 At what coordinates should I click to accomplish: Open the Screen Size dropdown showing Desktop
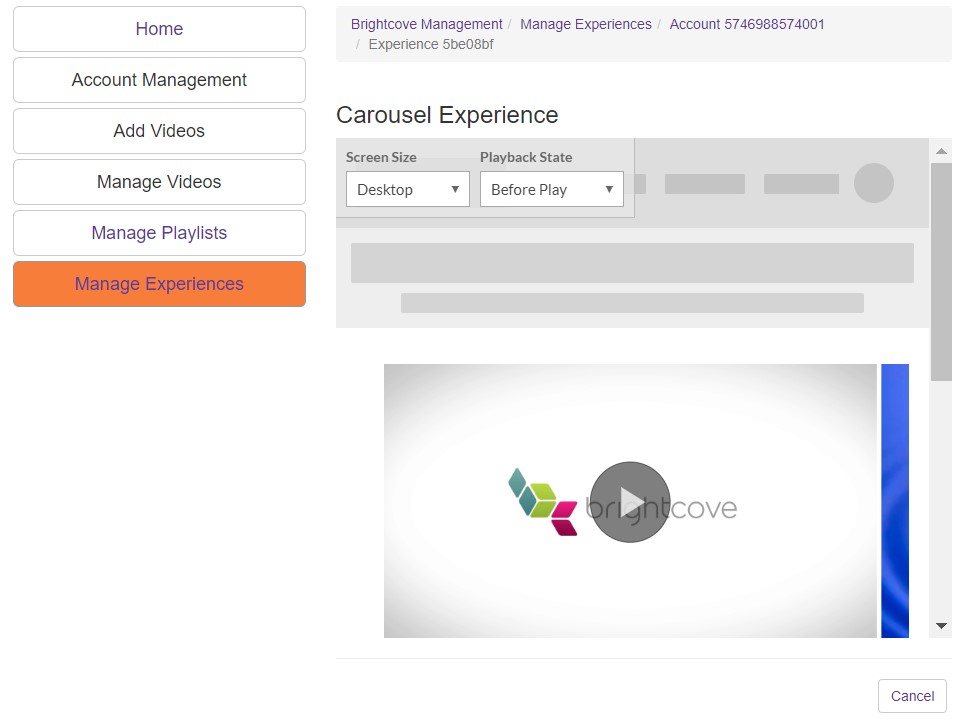point(406,189)
